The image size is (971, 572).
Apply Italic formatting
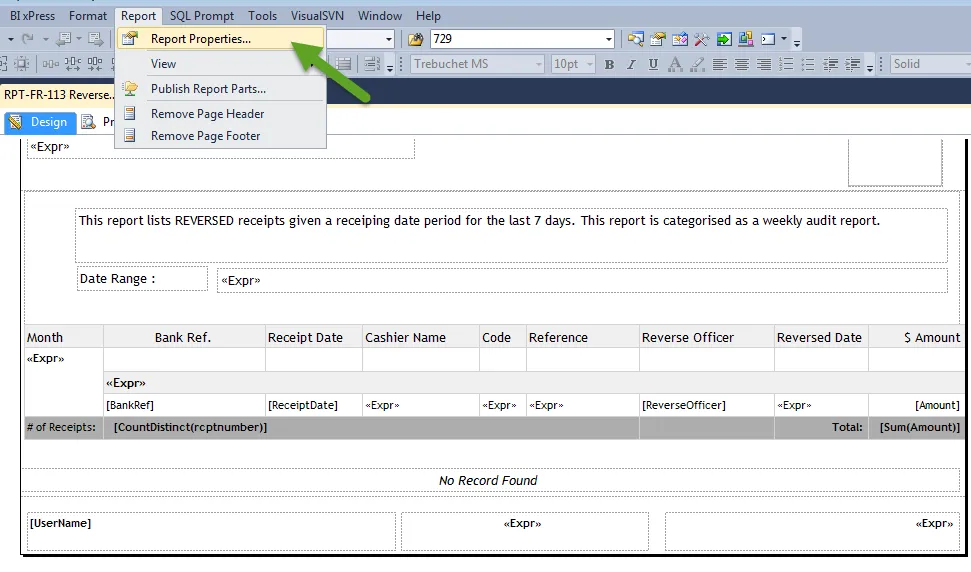tap(631, 64)
